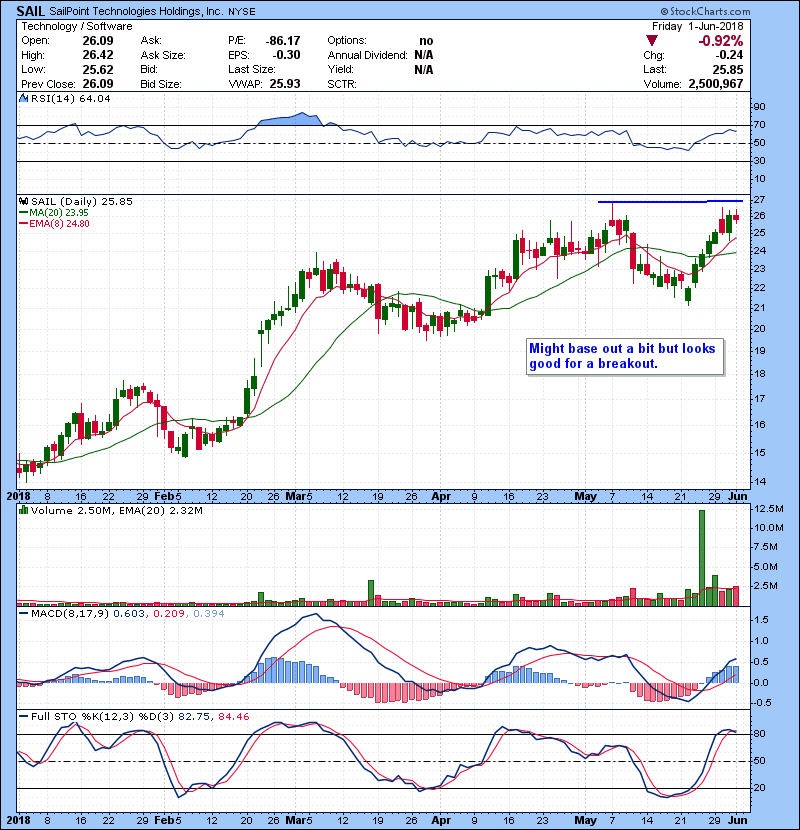This screenshot has width=800, height=830.
Task: Click the SCTR label
Action: point(342,84)
